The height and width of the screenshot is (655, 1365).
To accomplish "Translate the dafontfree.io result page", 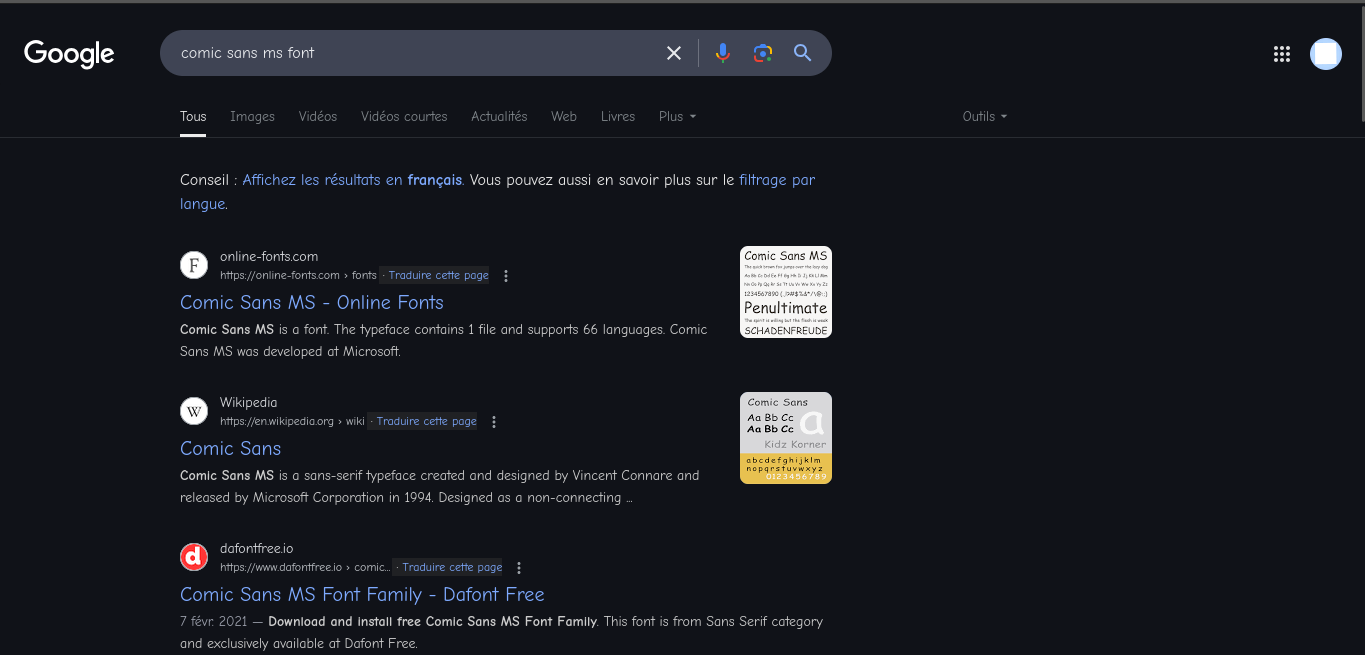I will 452,568.
